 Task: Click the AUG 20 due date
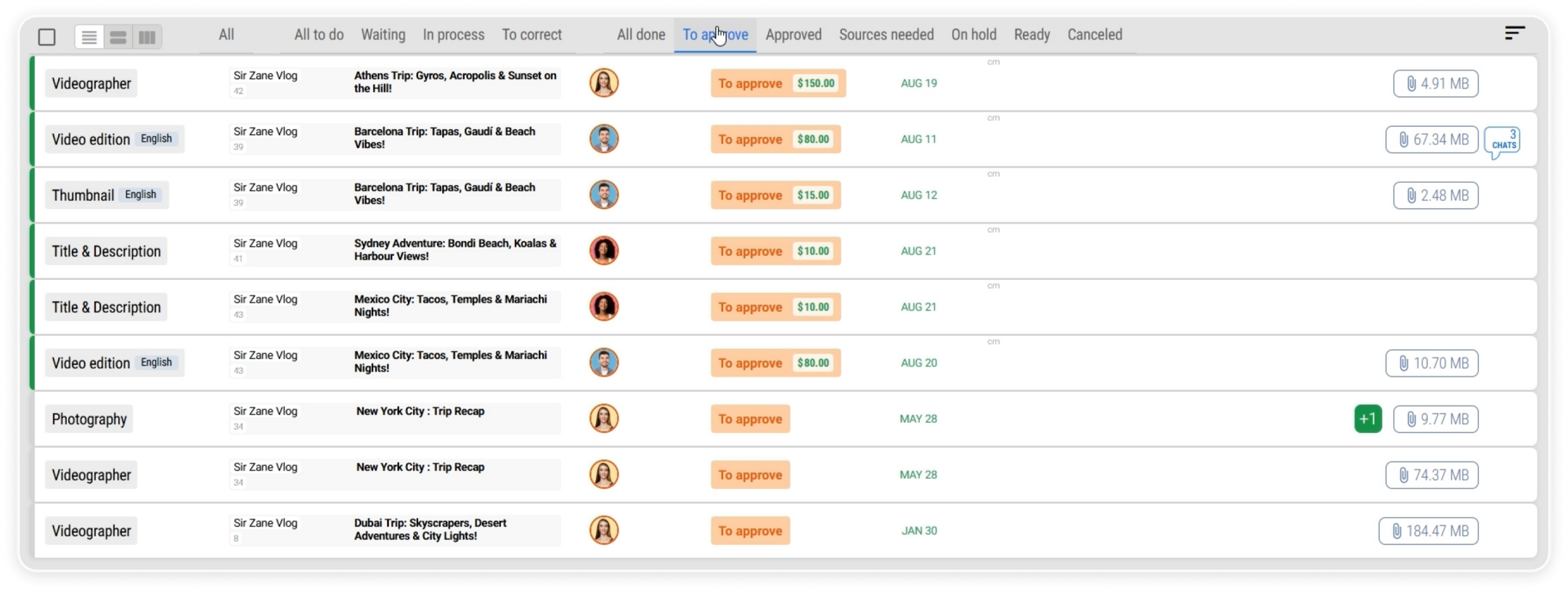918,363
